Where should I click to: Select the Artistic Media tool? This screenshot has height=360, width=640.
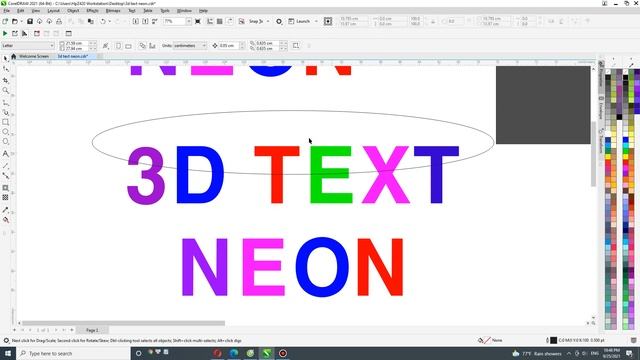[x=6, y=112]
